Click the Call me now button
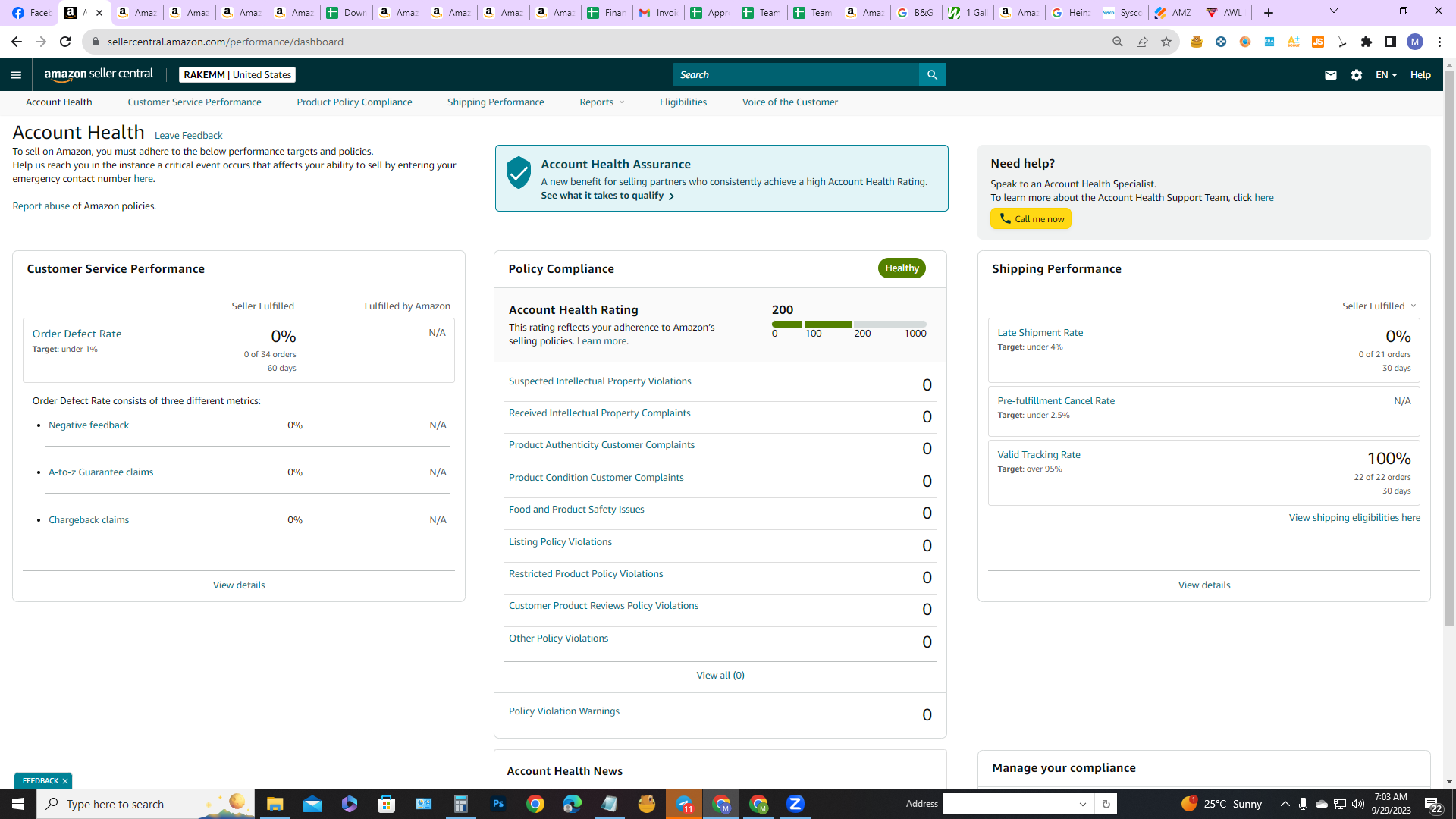 coord(1031,218)
